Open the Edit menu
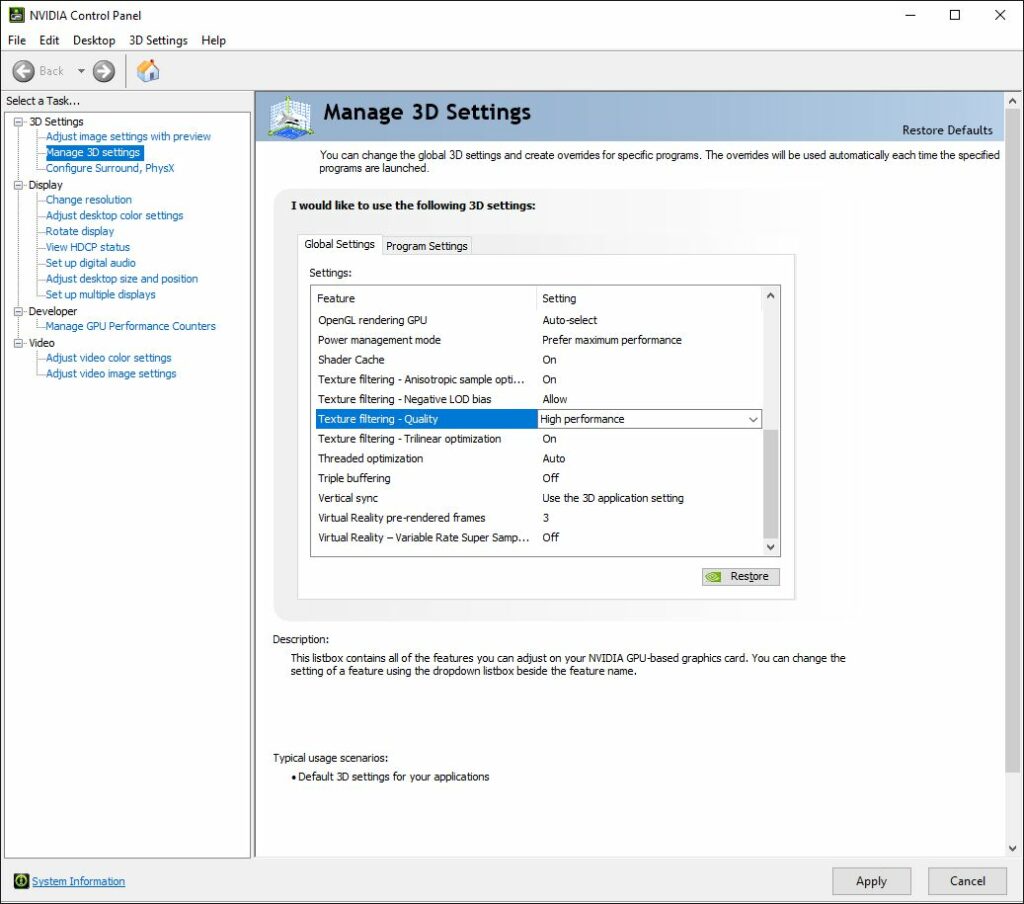Screen dimensions: 1024x904 point(49,40)
